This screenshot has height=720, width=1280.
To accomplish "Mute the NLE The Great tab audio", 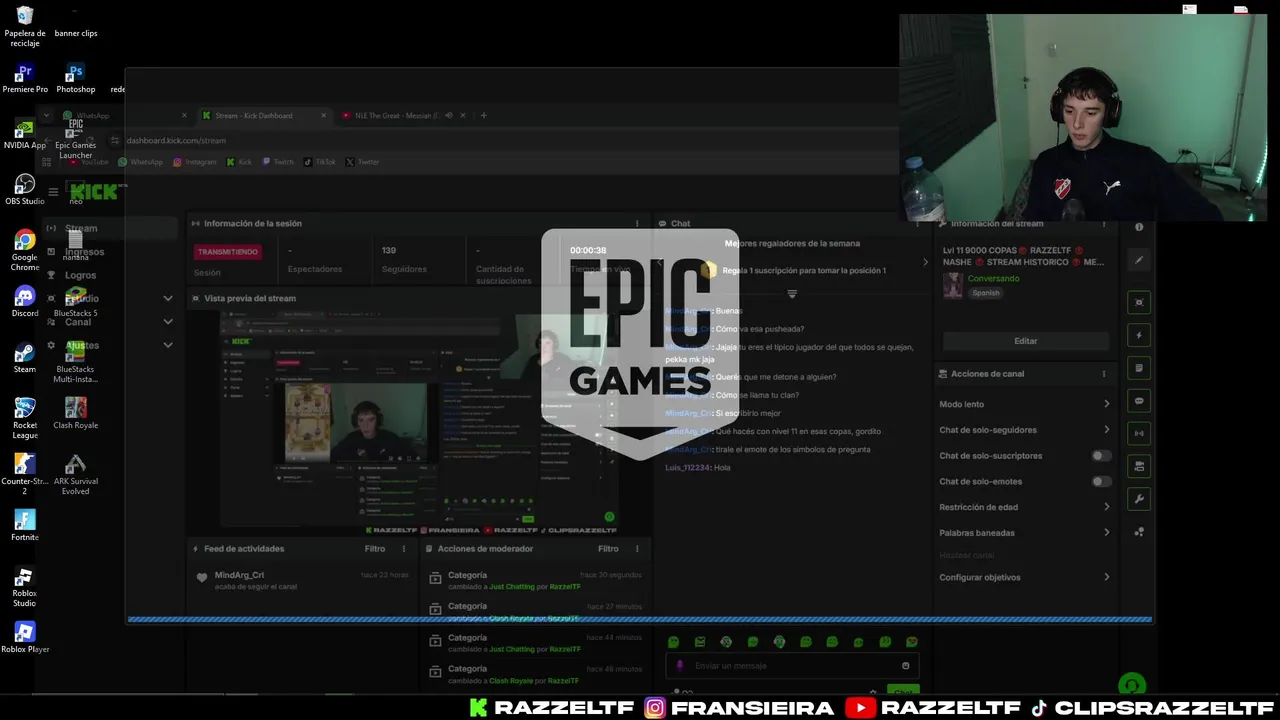I will click(x=449, y=115).
